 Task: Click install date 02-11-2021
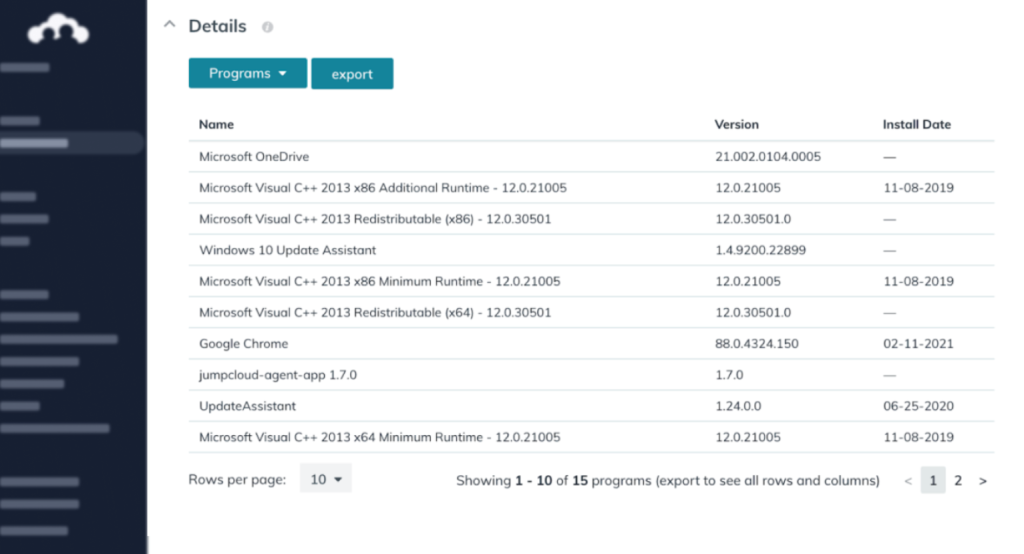click(918, 344)
